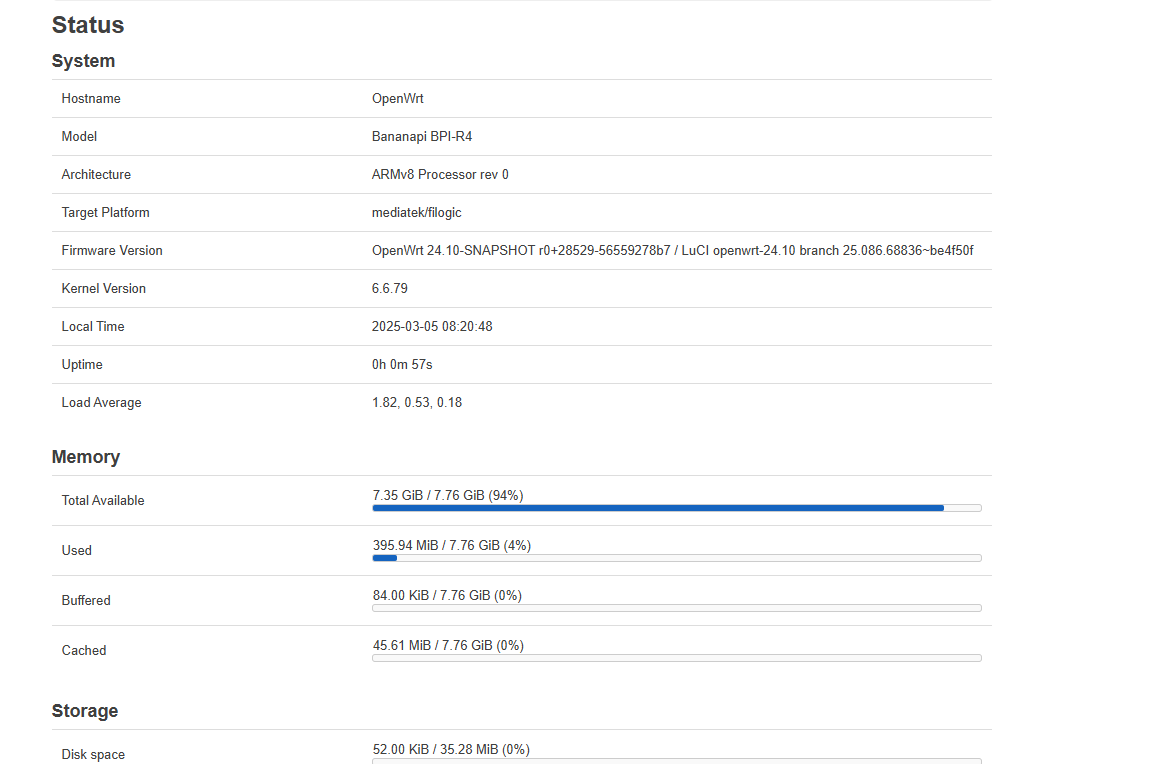Click the load average 1.82, 0.53, 0.18

417,403
